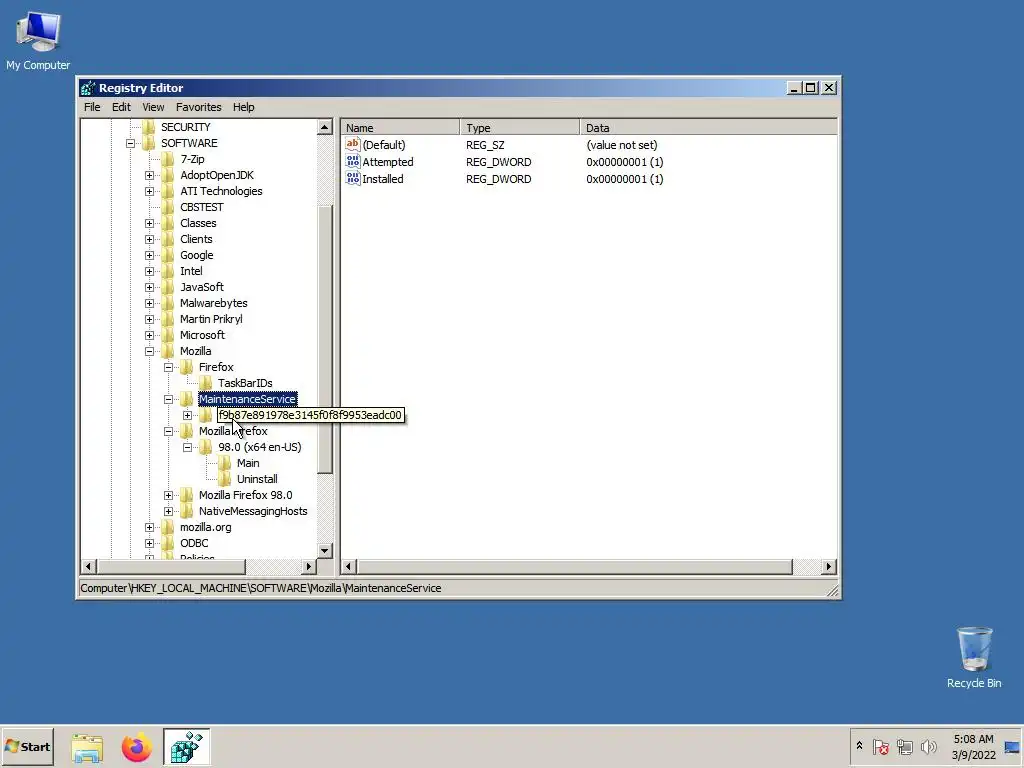Click the tree pane scroll-right arrow

pyautogui.click(x=310, y=566)
